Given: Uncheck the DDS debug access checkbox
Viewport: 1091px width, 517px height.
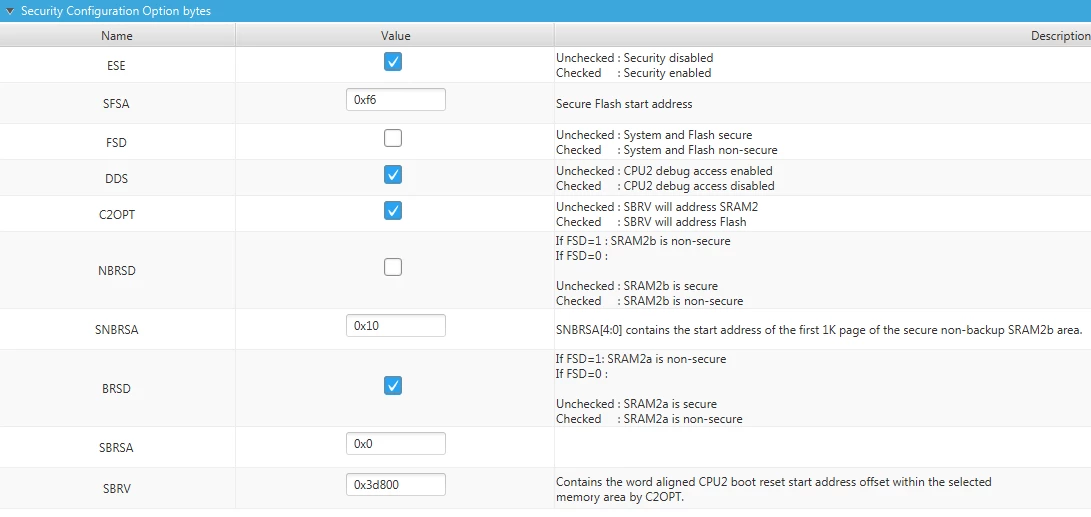Looking at the screenshot, I should tap(393, 175).
